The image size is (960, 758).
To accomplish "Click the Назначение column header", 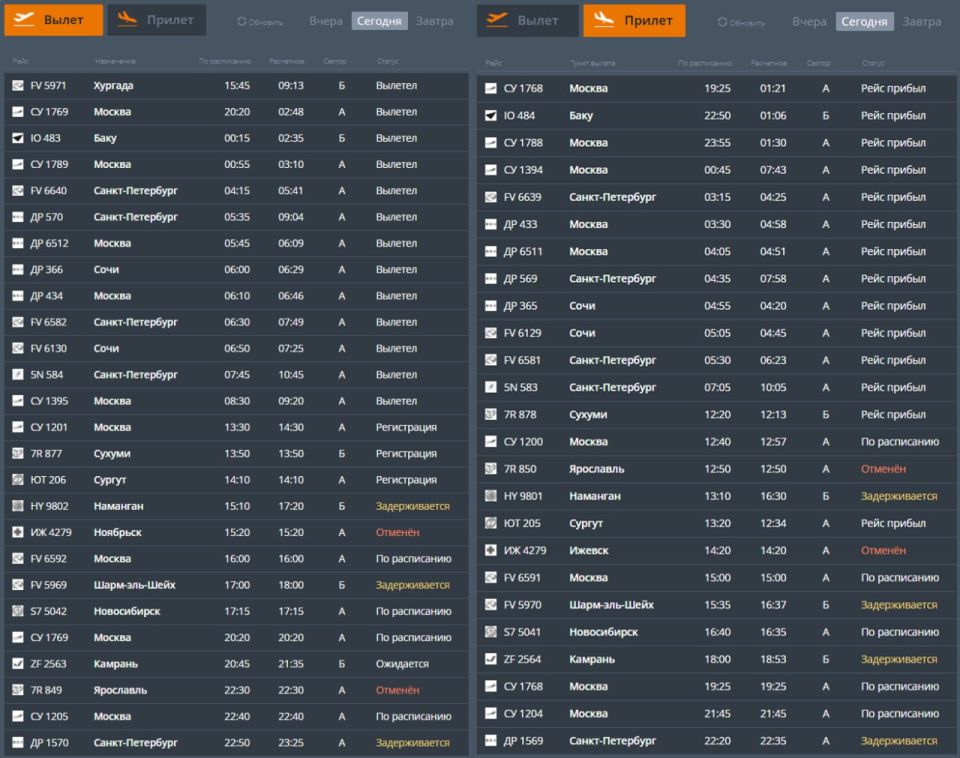I will click(115, 62).
